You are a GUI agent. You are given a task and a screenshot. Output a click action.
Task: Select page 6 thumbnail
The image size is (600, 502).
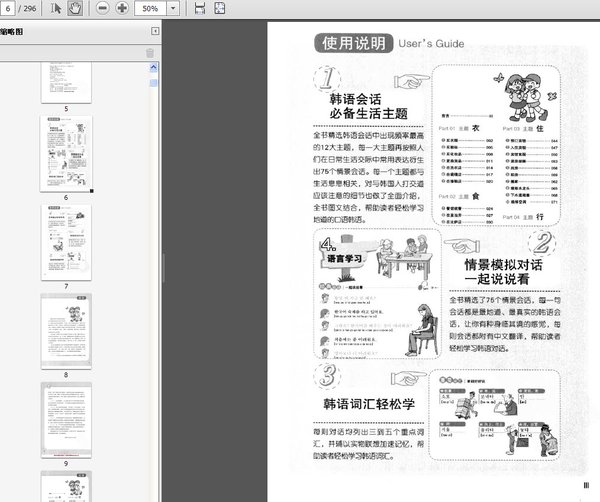click(66, 154)
